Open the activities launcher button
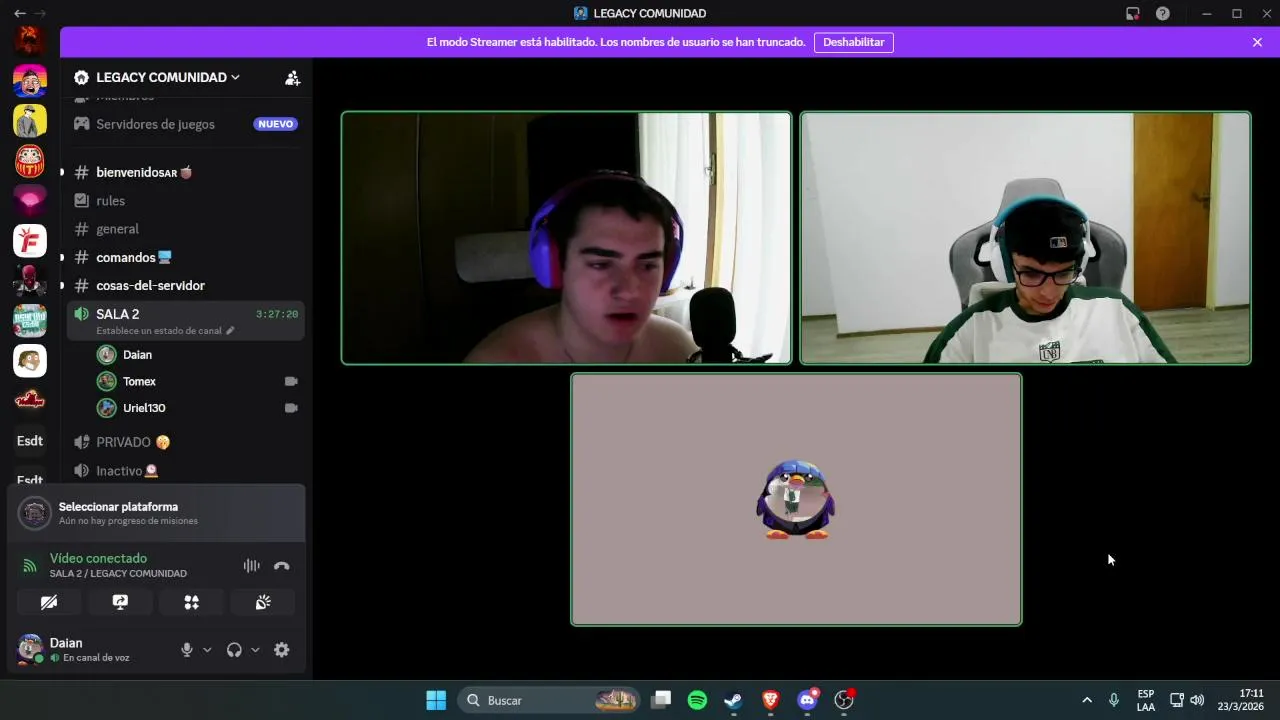The image size is (1280, 720). coord(192,602)
